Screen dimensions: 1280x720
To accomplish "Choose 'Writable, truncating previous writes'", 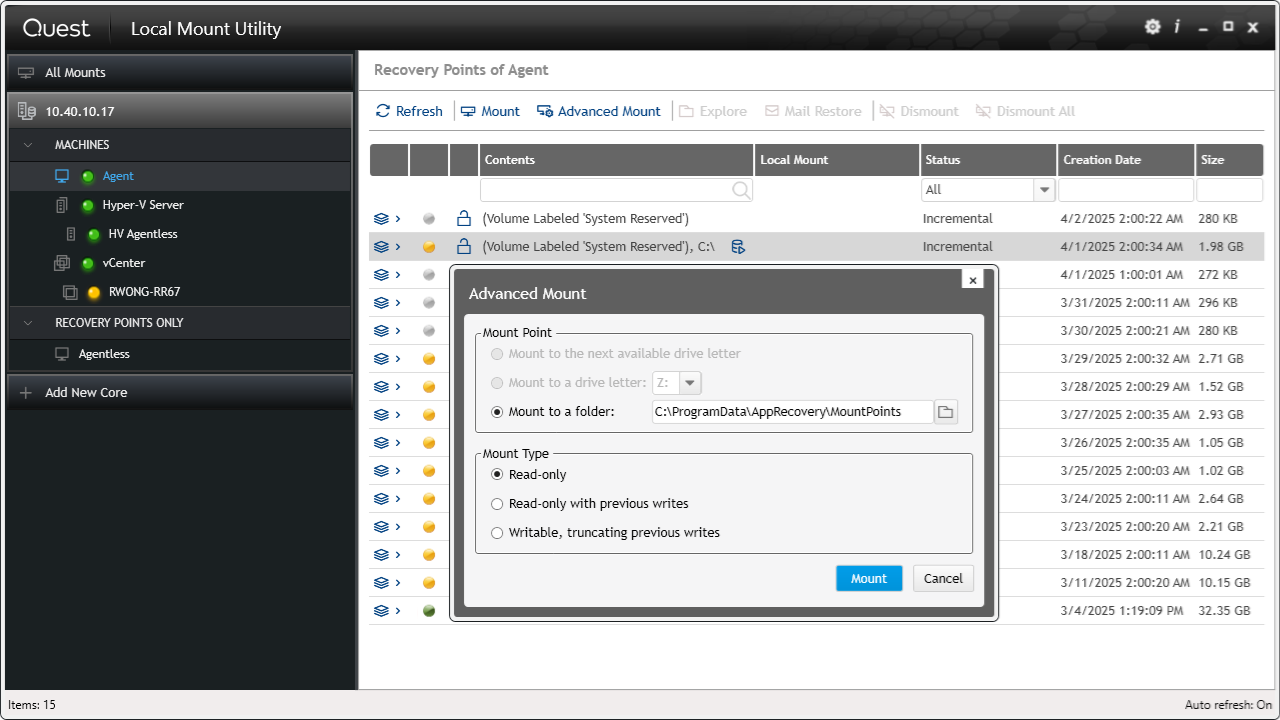I will coord(498,533).
